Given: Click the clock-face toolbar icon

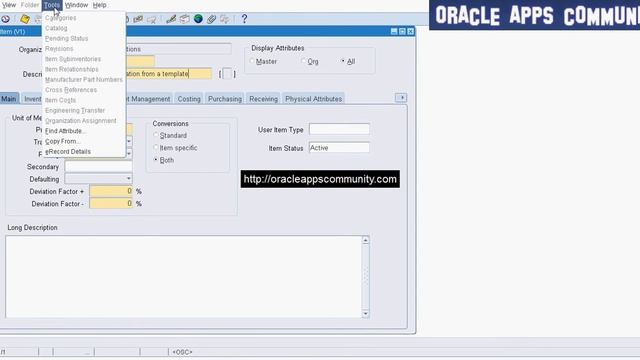Looking at the screenshot, I should coord(5,19).
